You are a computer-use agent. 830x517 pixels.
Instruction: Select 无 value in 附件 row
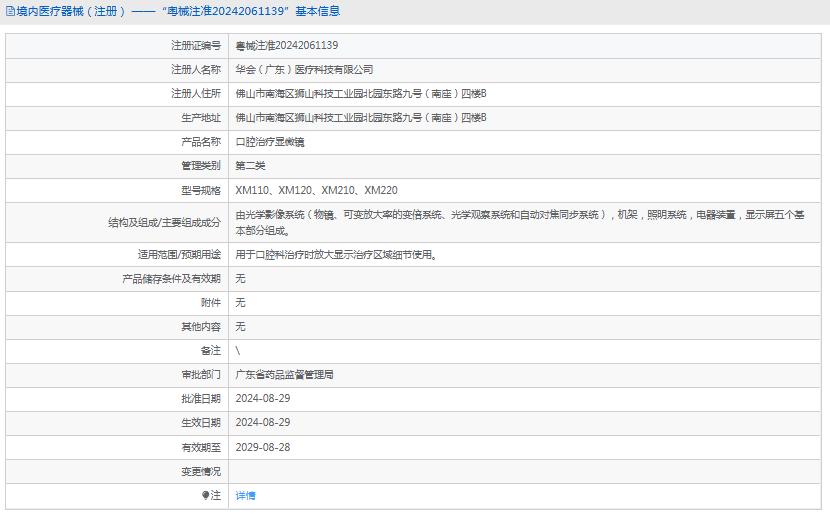[240, 303]
